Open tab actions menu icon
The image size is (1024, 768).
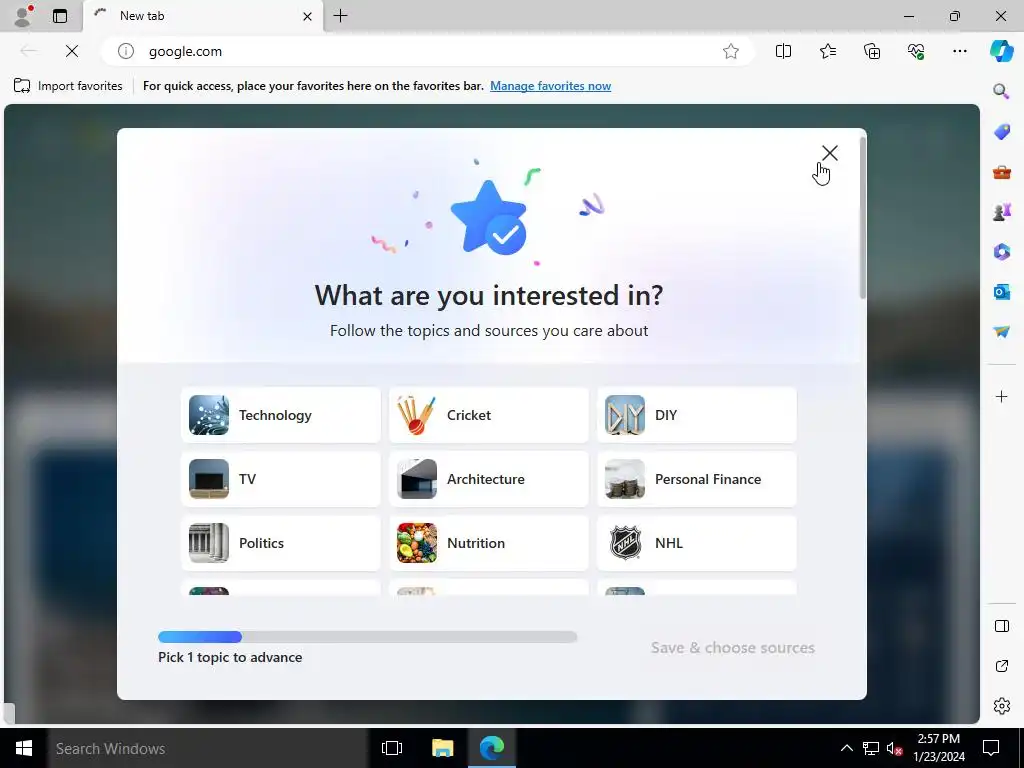(60, 16)
